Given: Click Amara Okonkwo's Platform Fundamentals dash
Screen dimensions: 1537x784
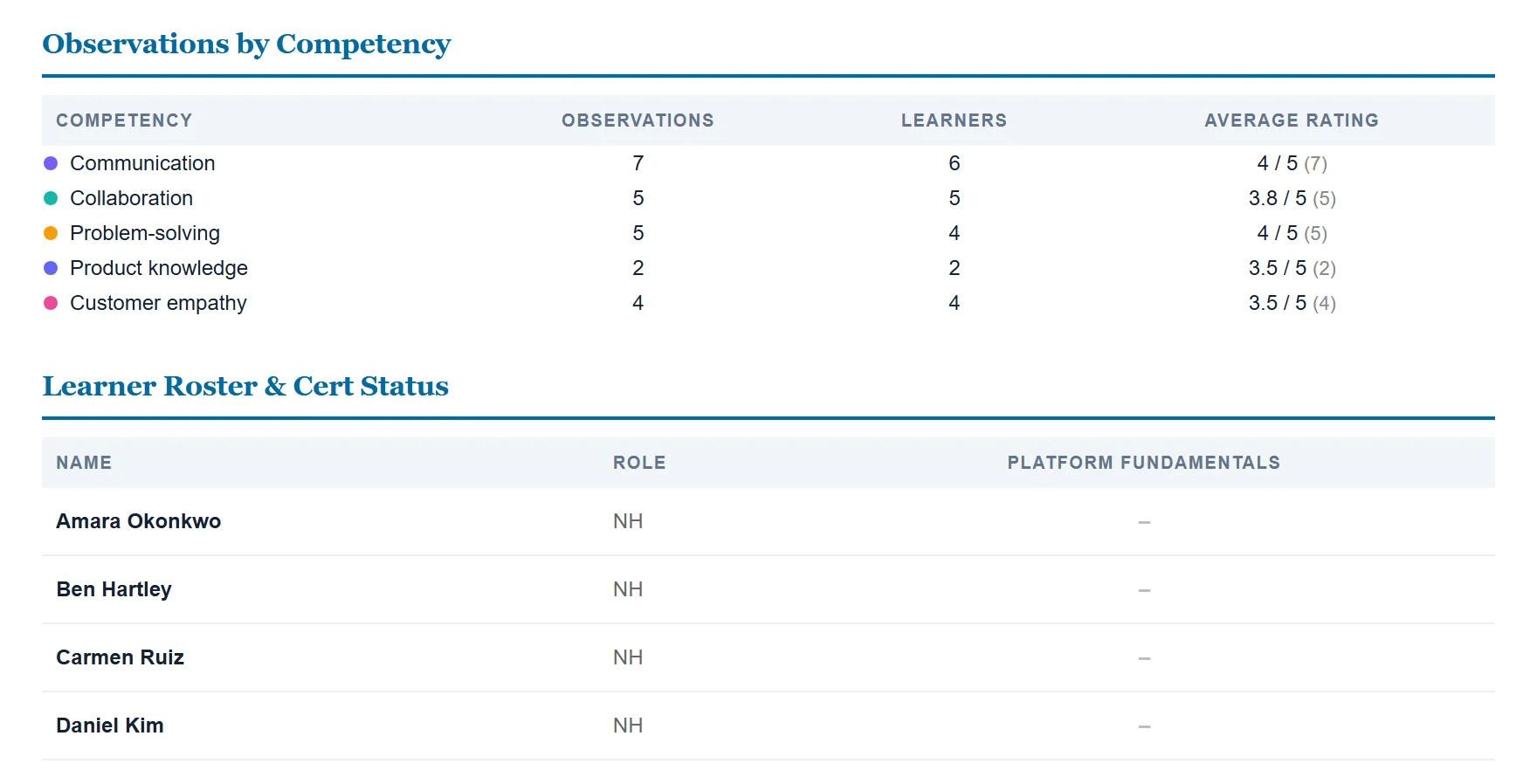Looking at the screenshot, I should click(1144, 522).
